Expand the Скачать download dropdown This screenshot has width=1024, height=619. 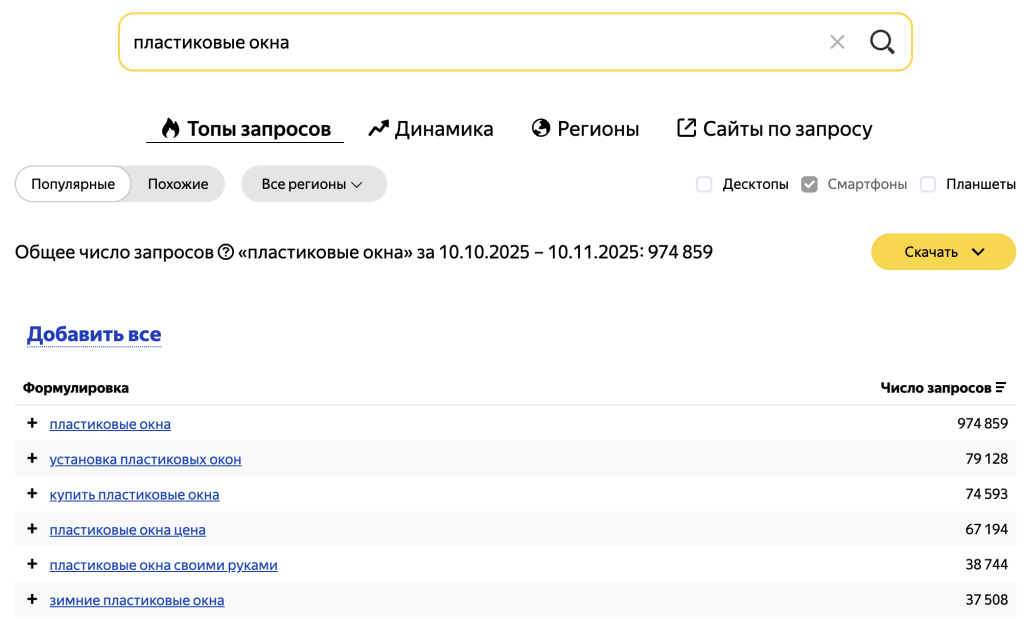[943, 252]
